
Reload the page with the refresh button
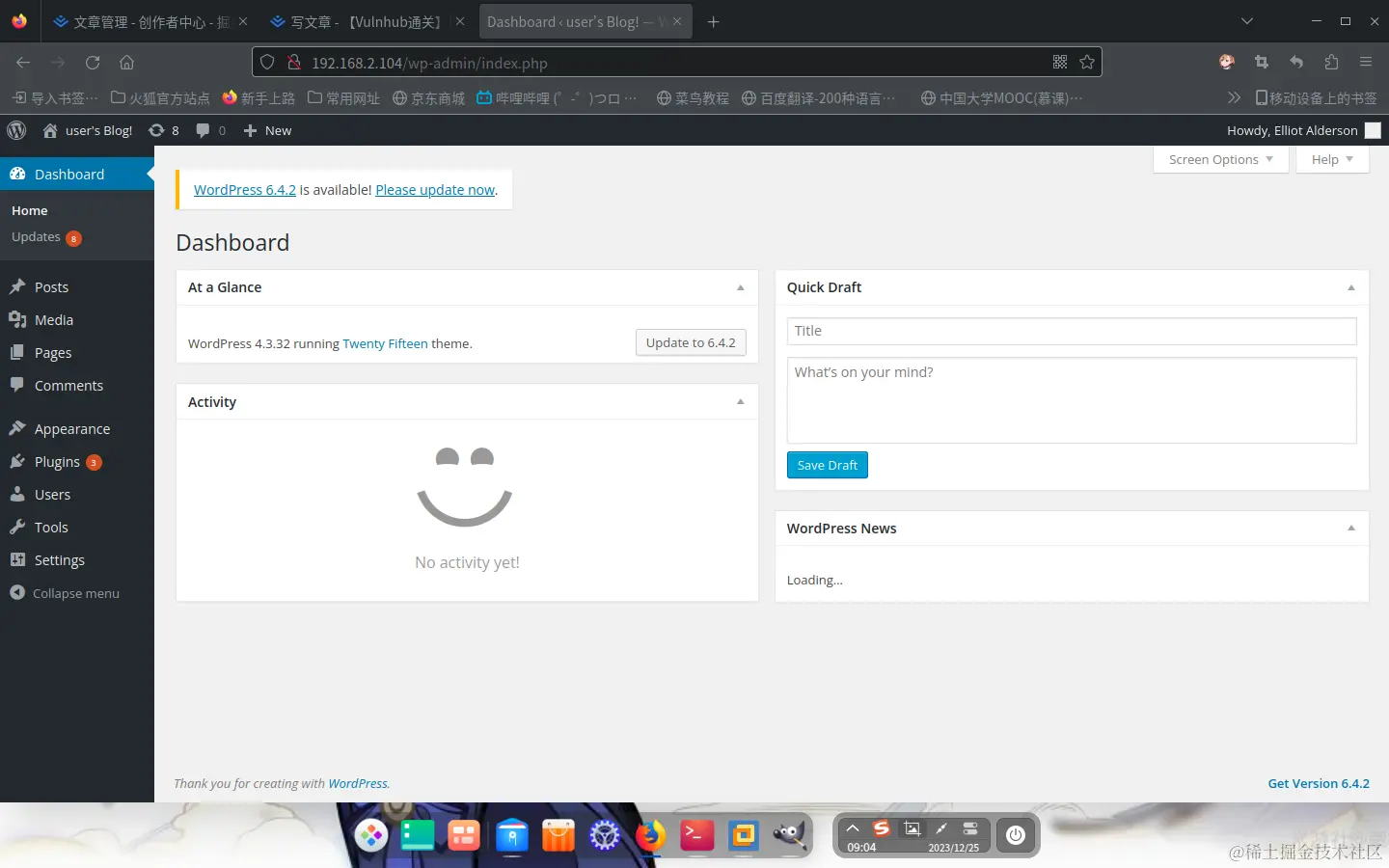[93, 63]
